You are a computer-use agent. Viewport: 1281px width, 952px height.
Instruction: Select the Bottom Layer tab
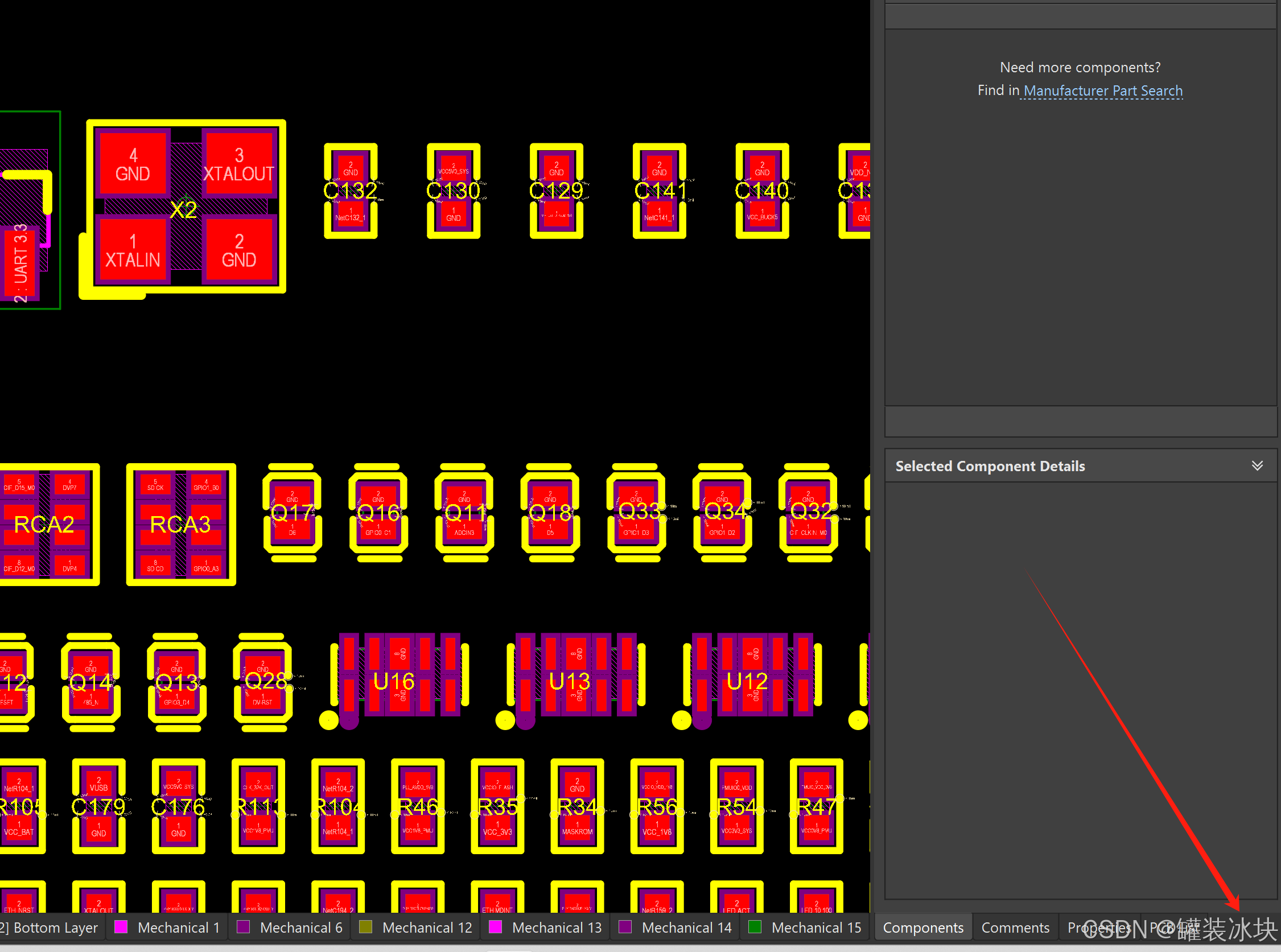pyautogui.click(x=55, y=927)
